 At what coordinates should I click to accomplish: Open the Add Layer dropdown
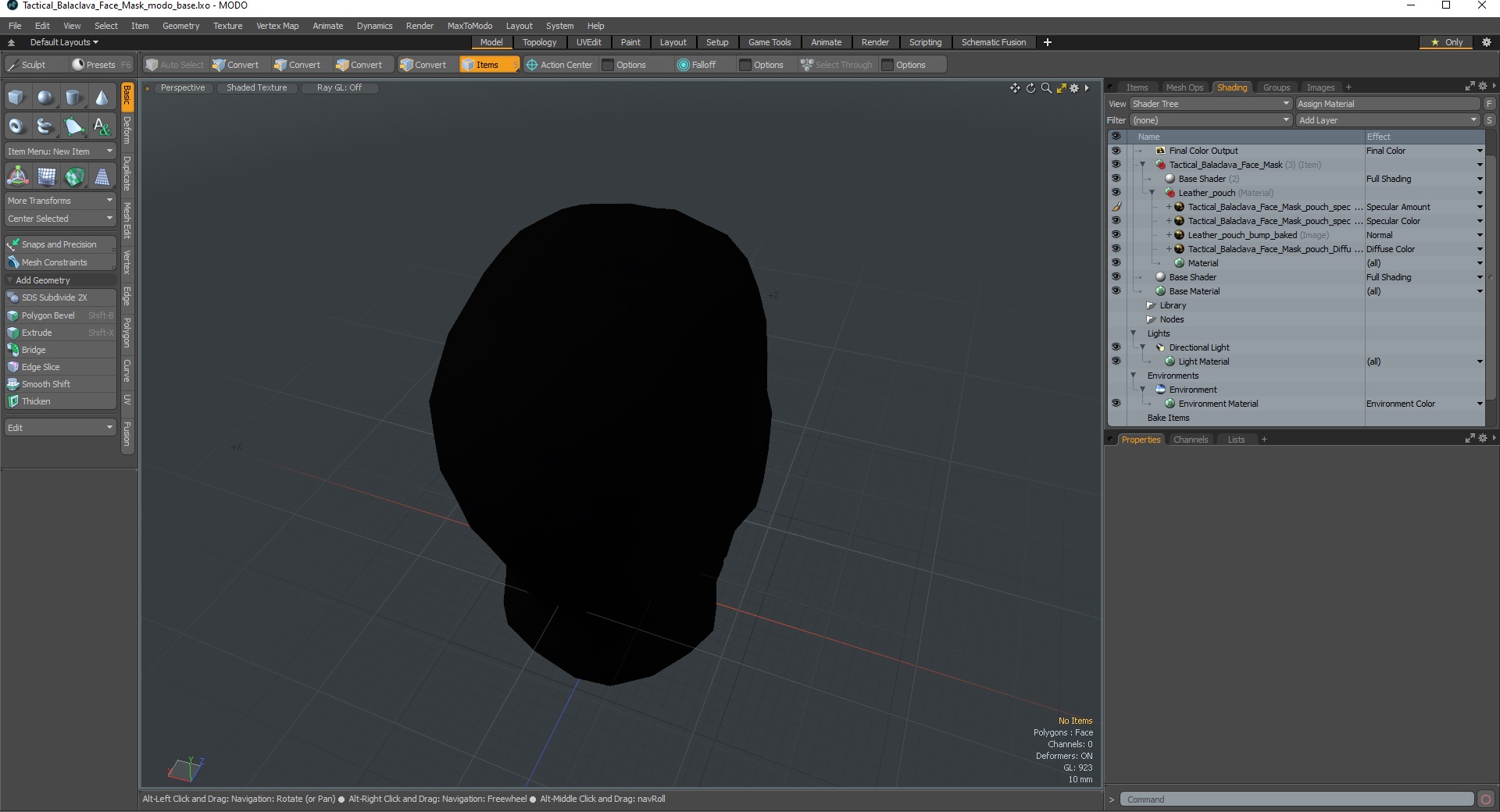[x=1387, y=120]
